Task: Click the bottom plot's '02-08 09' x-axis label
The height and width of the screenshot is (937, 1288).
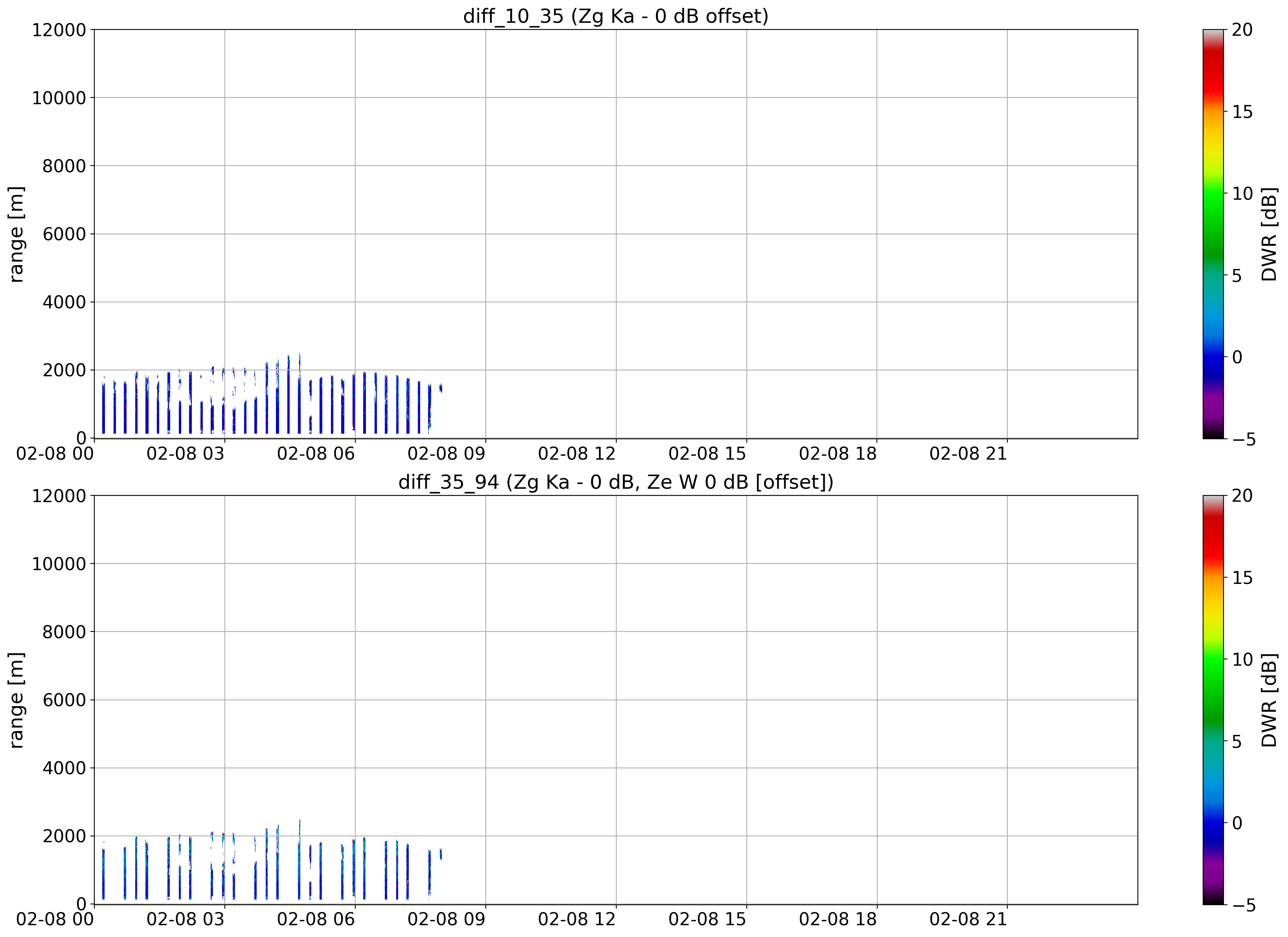Action: coord(446,919)
